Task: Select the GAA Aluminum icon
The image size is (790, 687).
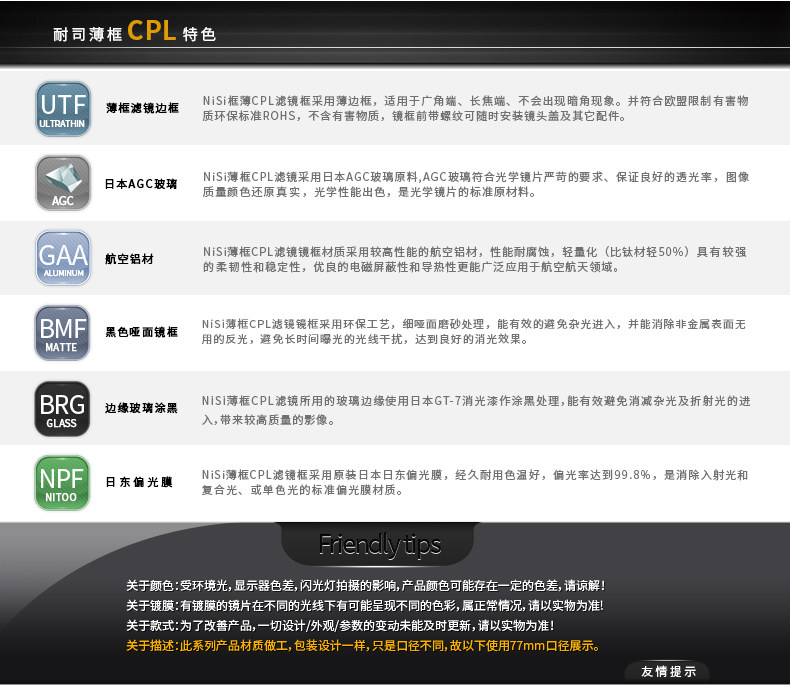Action: click(x=63, y=258)
